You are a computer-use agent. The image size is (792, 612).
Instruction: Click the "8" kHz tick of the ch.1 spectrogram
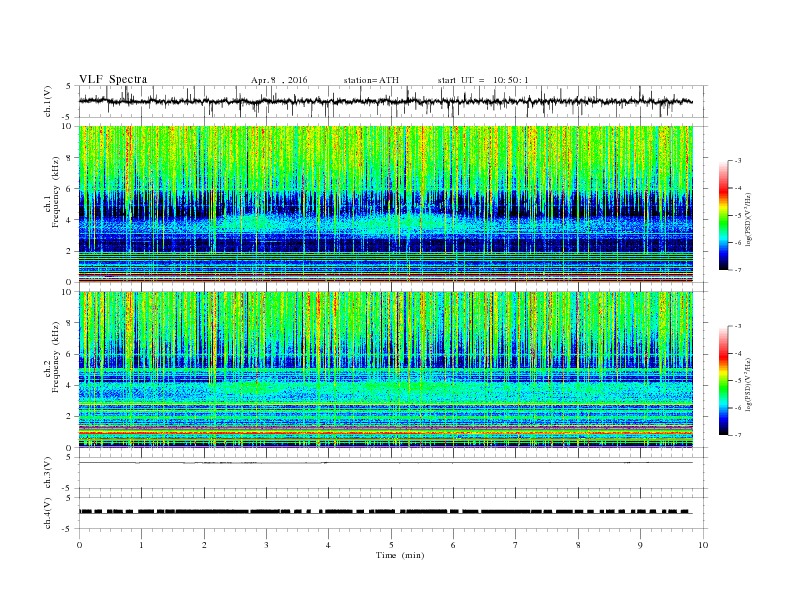(69, 158)
